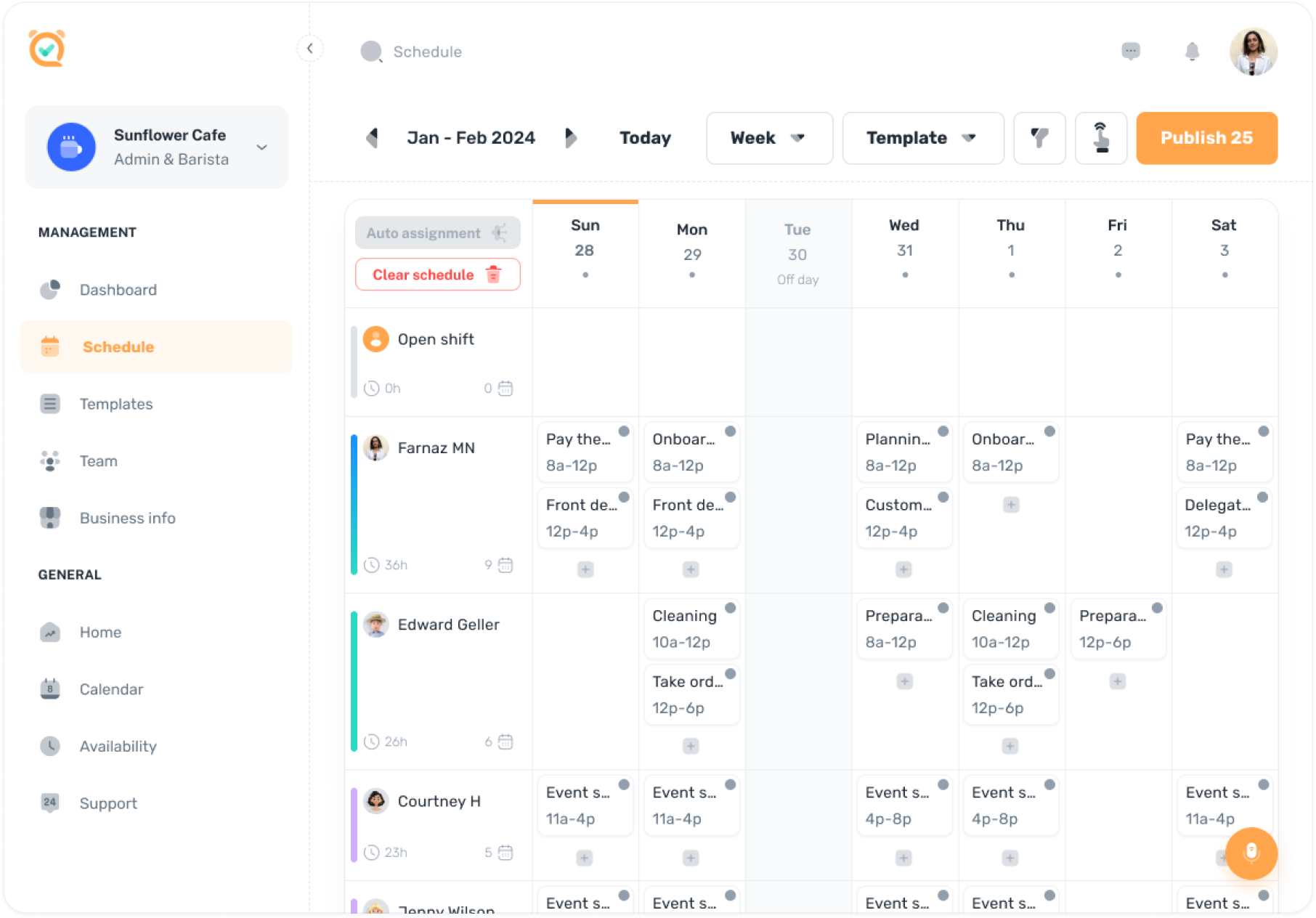Screen dimensions: 1316x918
Task: Open the messages chat icon in header
Action: (x=1130, y=52)
